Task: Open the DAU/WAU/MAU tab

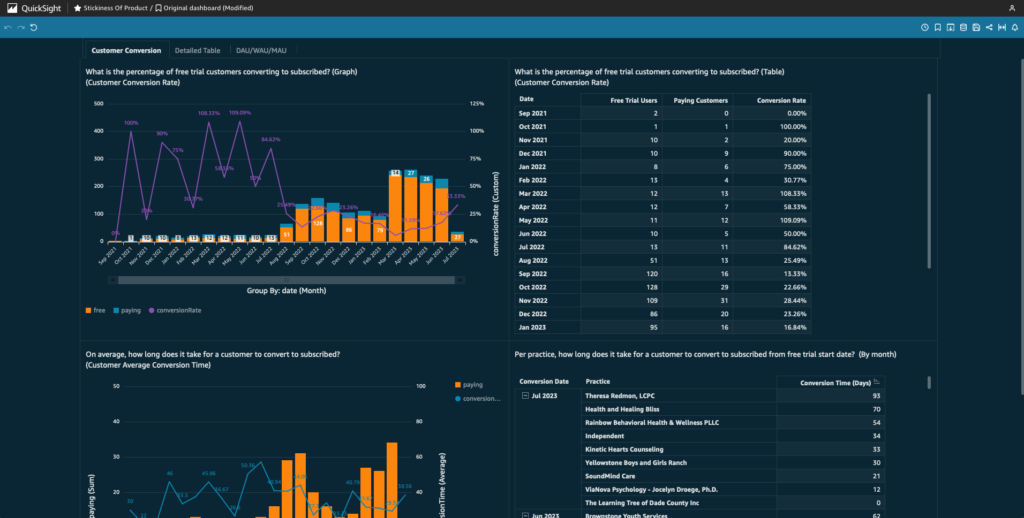Action: point(261,50)
